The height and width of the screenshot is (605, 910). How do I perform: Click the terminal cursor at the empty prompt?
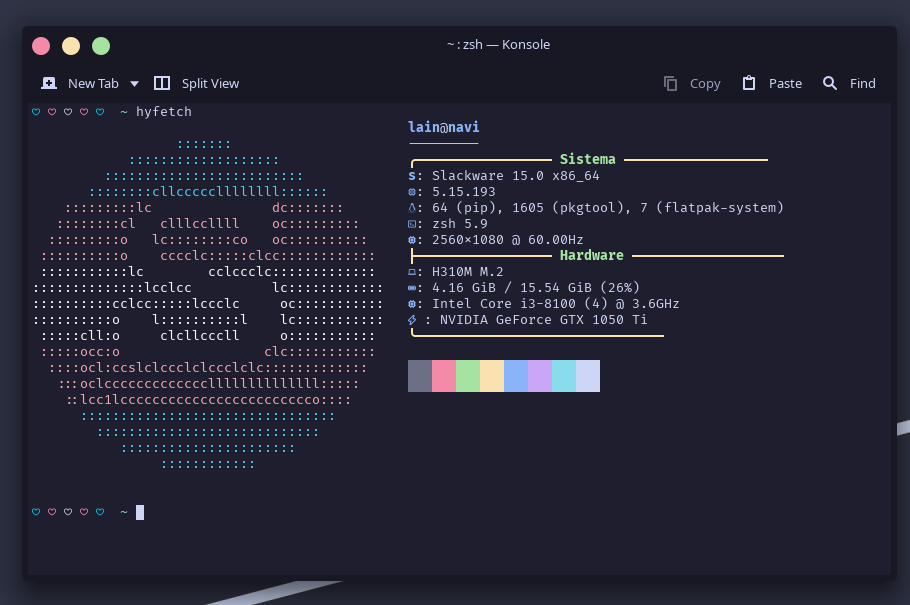(x=140, y=512)
